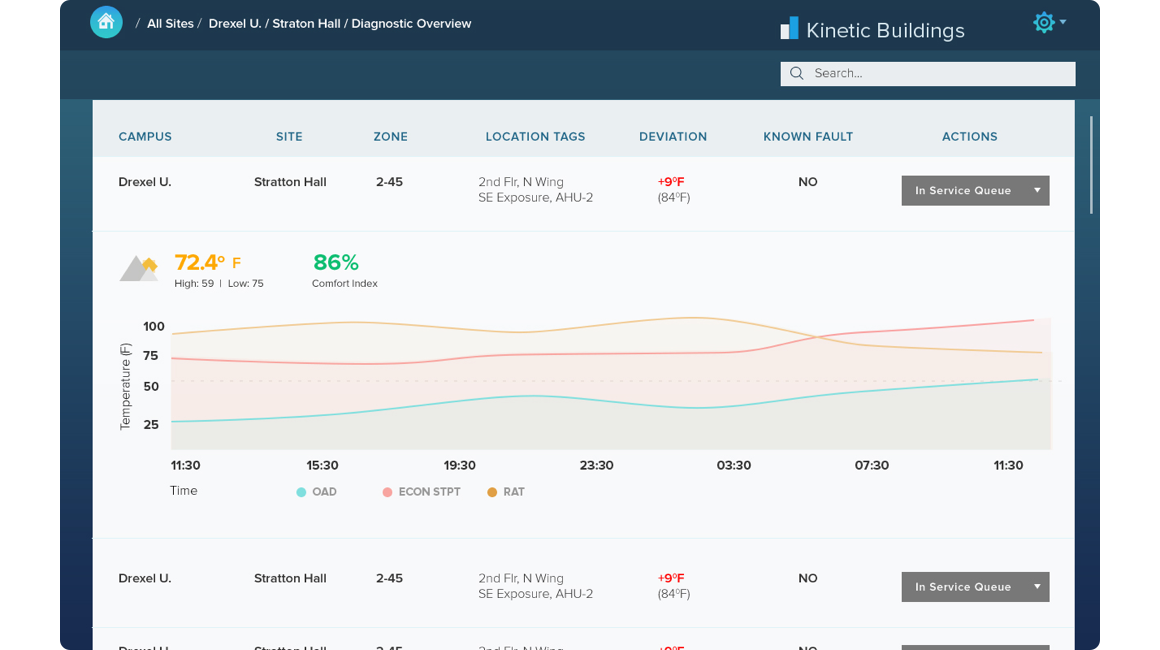Sort by KNOWN FAULT column header
This screenshot has height=650, width=1160.
pyautogui.click(x=808, y=136)
